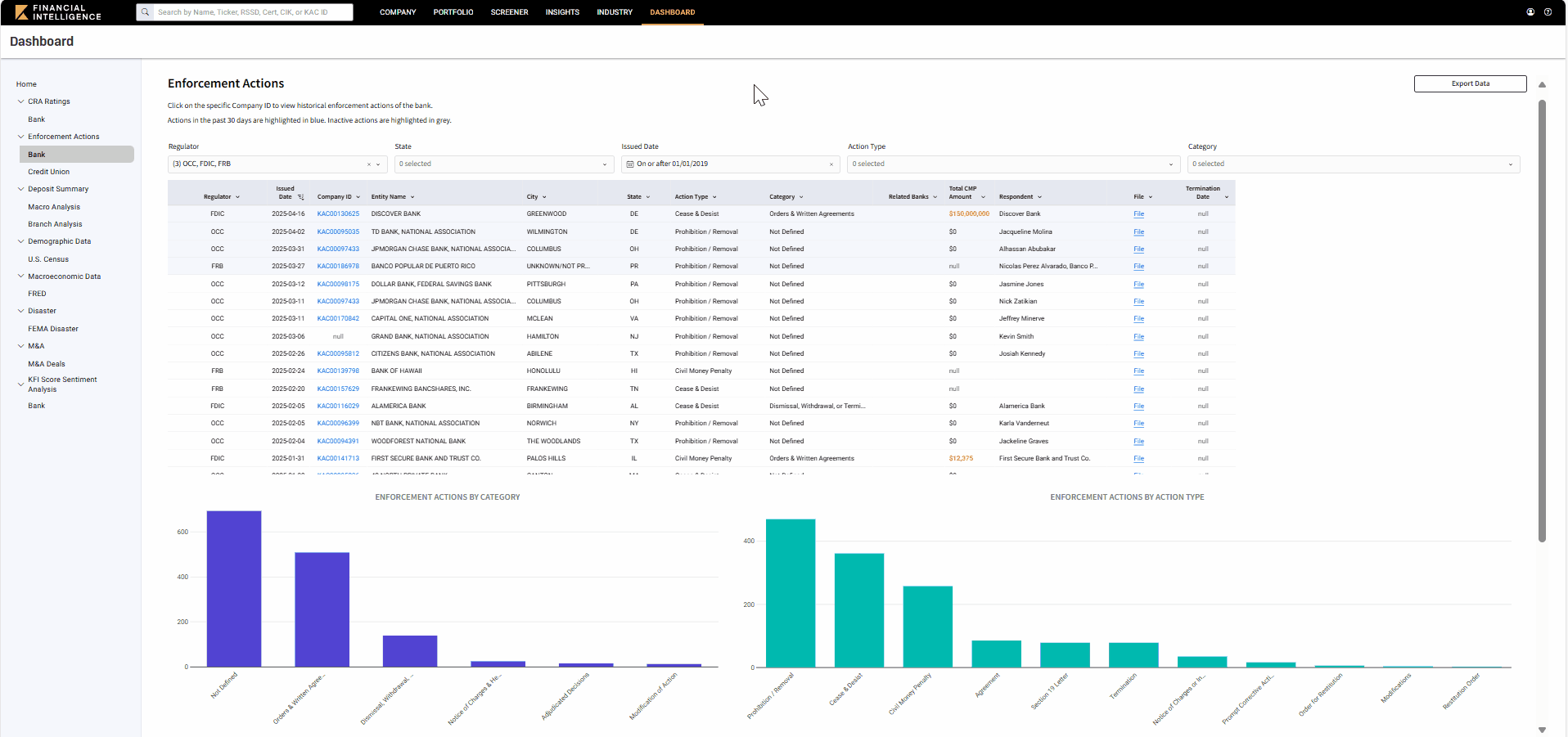Go to the INSIGHTS nav tab
This screenshot has width=1568, height=737.
click(562, 12)
